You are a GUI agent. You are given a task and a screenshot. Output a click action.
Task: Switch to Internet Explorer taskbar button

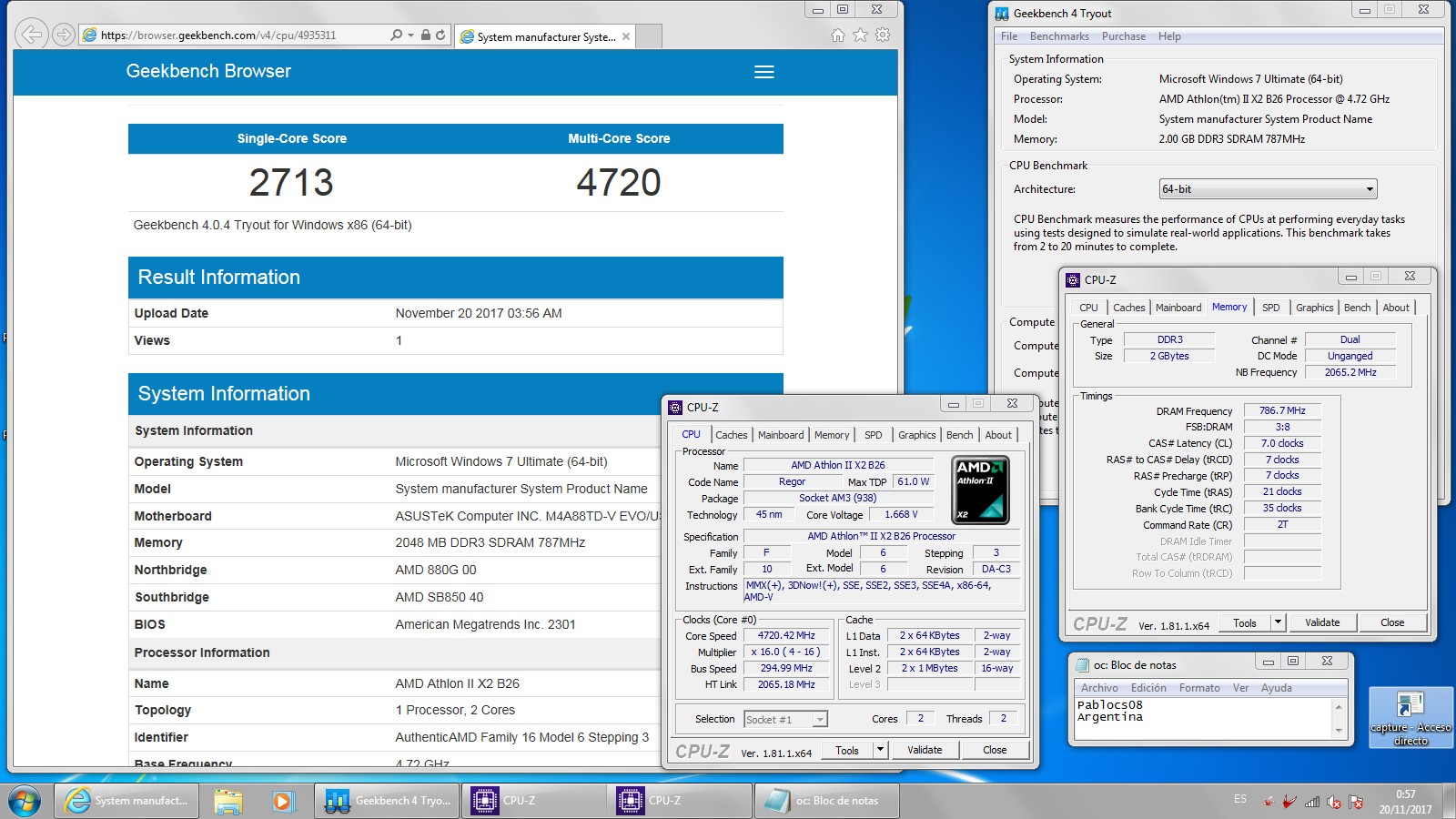coord(127,801)
